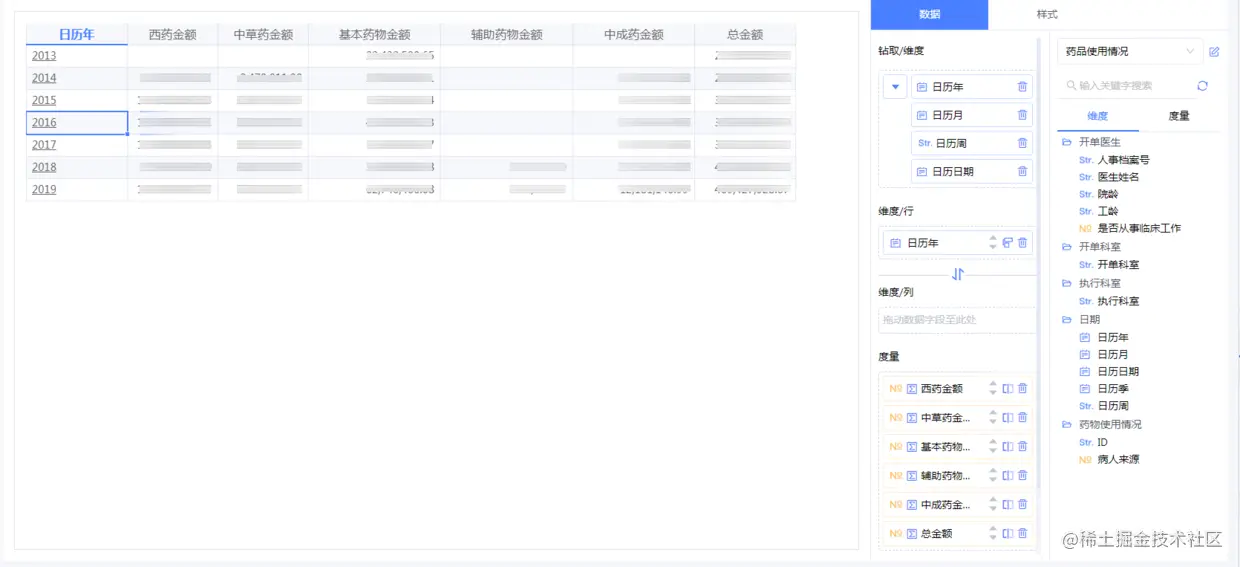This screenshot has width=1240, height=567.
Task: Open column settings icon for 中成药金额 measure
Action: [x=1007, y=505]
